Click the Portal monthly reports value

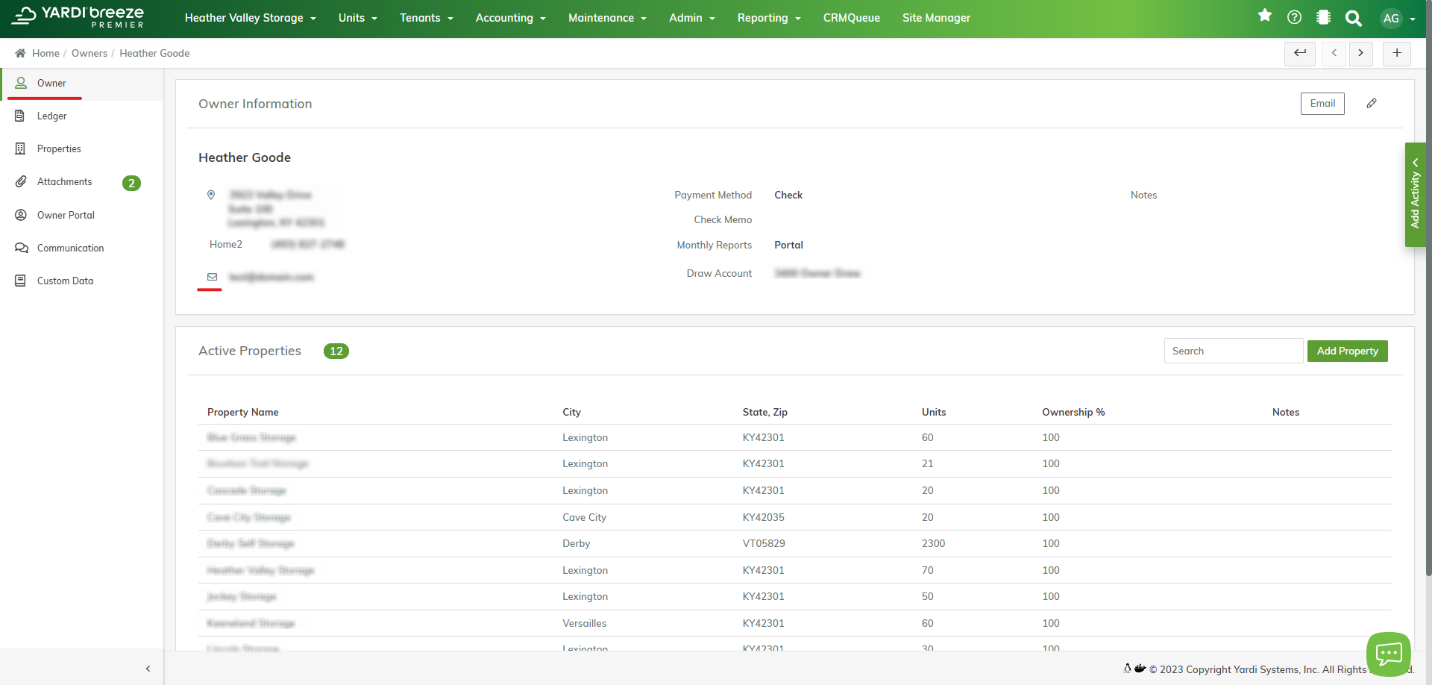tap(788, 245)
